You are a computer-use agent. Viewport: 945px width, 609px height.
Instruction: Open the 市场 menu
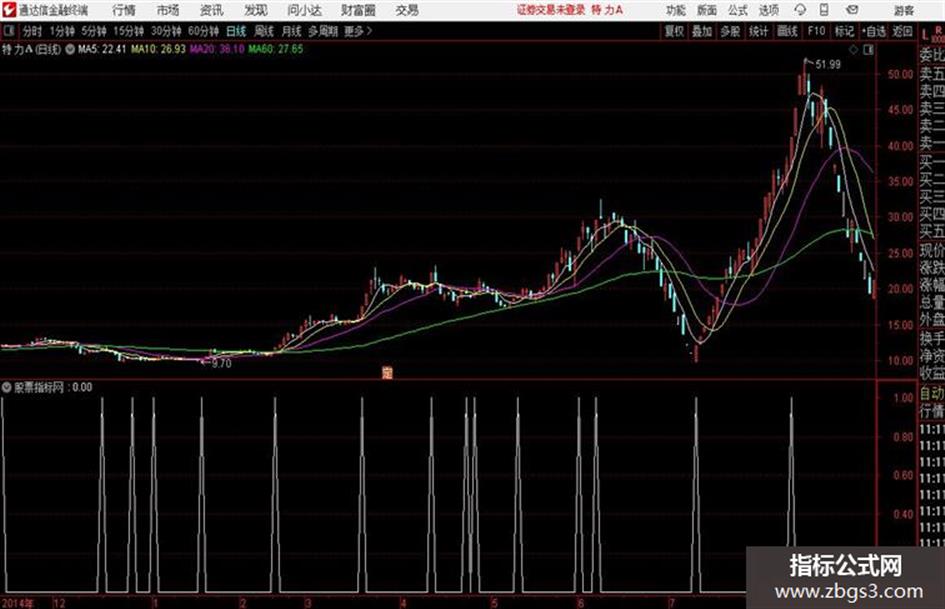pos(168,10)
